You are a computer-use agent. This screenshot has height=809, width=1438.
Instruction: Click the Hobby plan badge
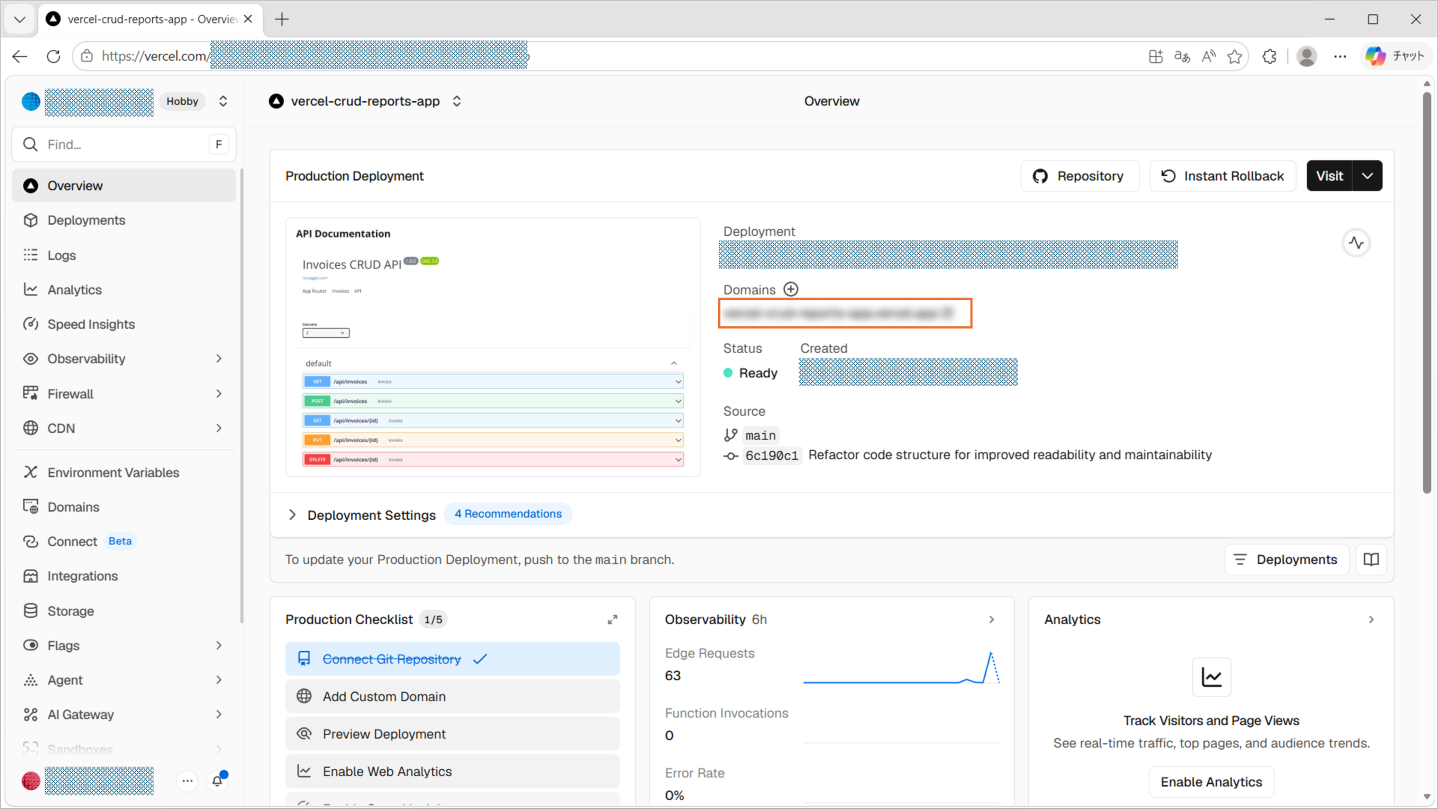pos(182,101)
